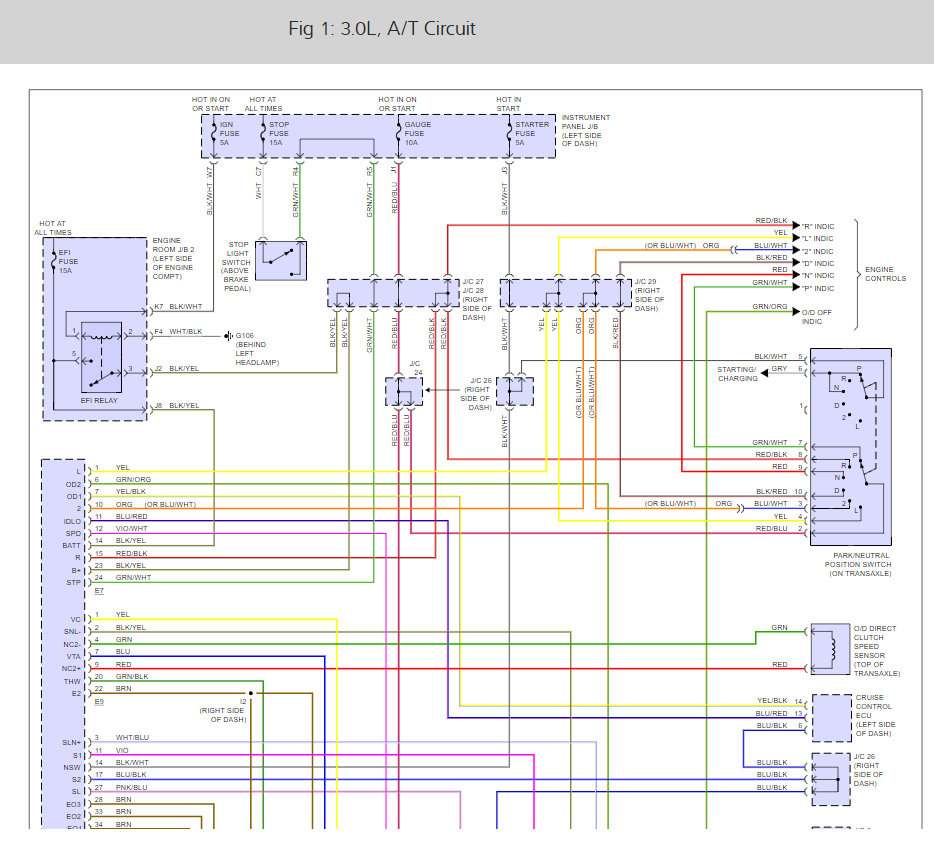Click the THW terminal label
934x845 pixels.
72,681
